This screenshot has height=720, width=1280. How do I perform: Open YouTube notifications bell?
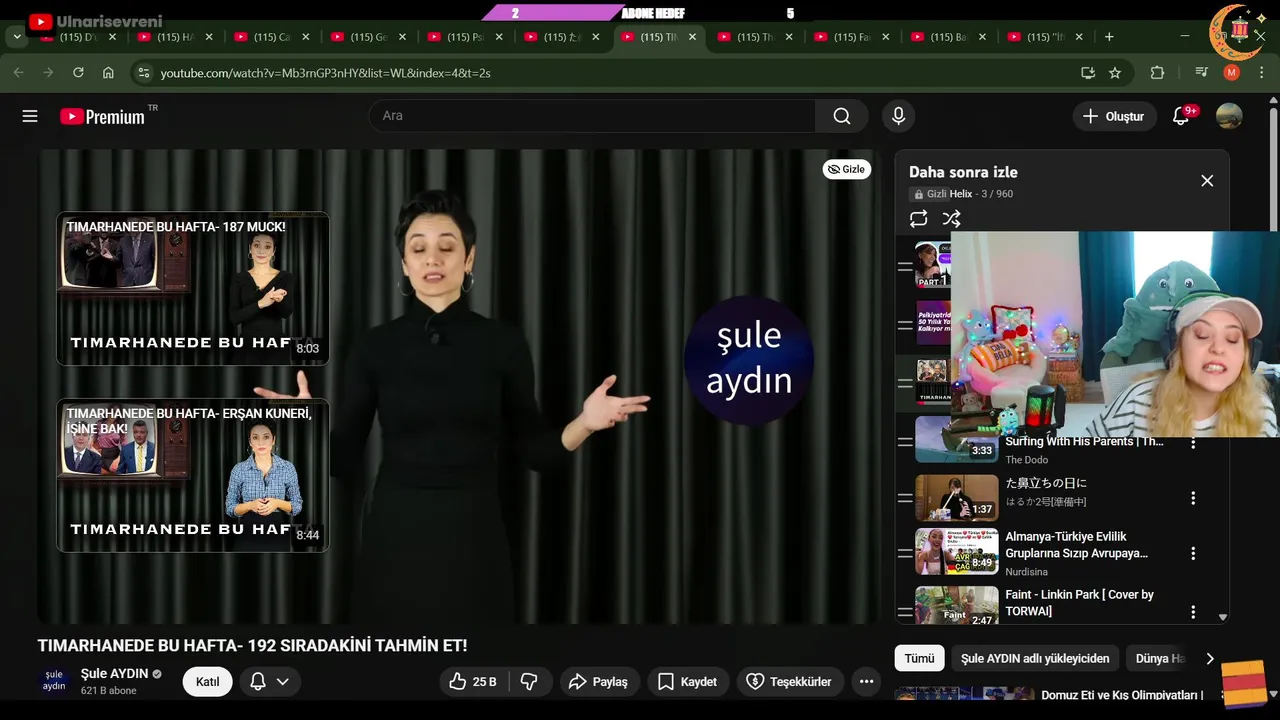click(1181, 116)
